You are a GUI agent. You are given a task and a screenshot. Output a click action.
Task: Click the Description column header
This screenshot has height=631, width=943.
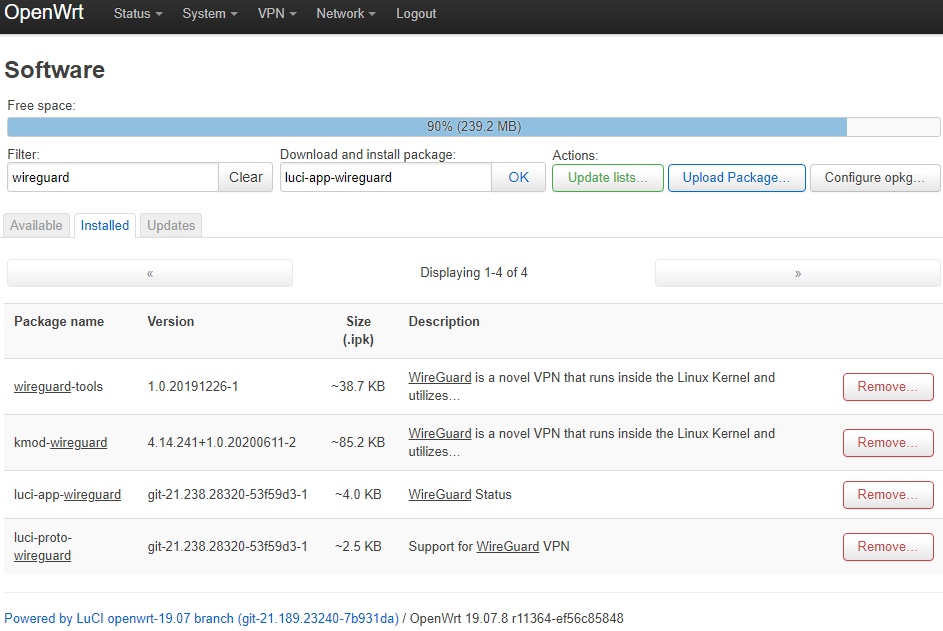[x=444, y=322]
